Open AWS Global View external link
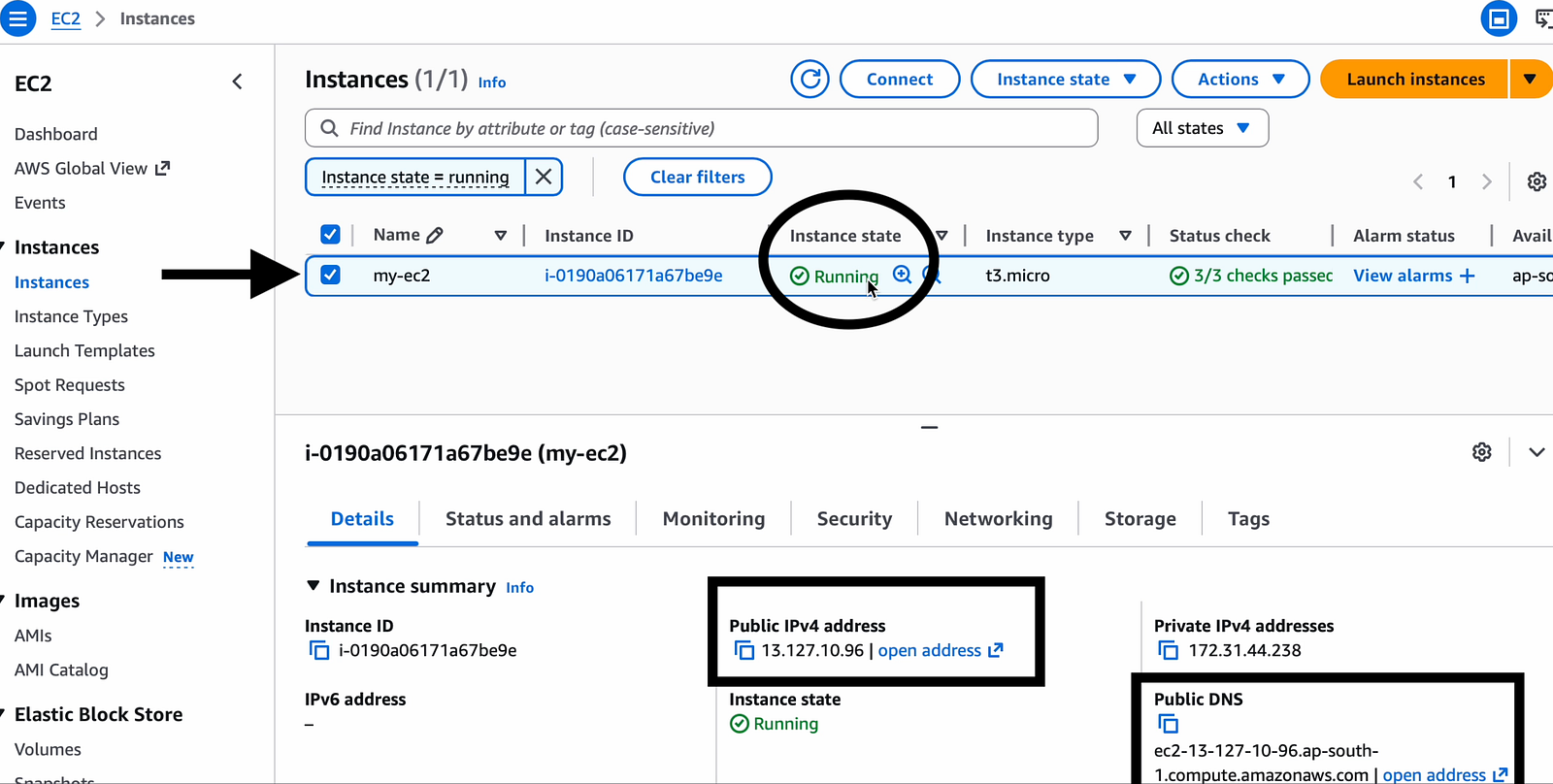The width and height of the screenshot is (1553, 784). point(92,168)
